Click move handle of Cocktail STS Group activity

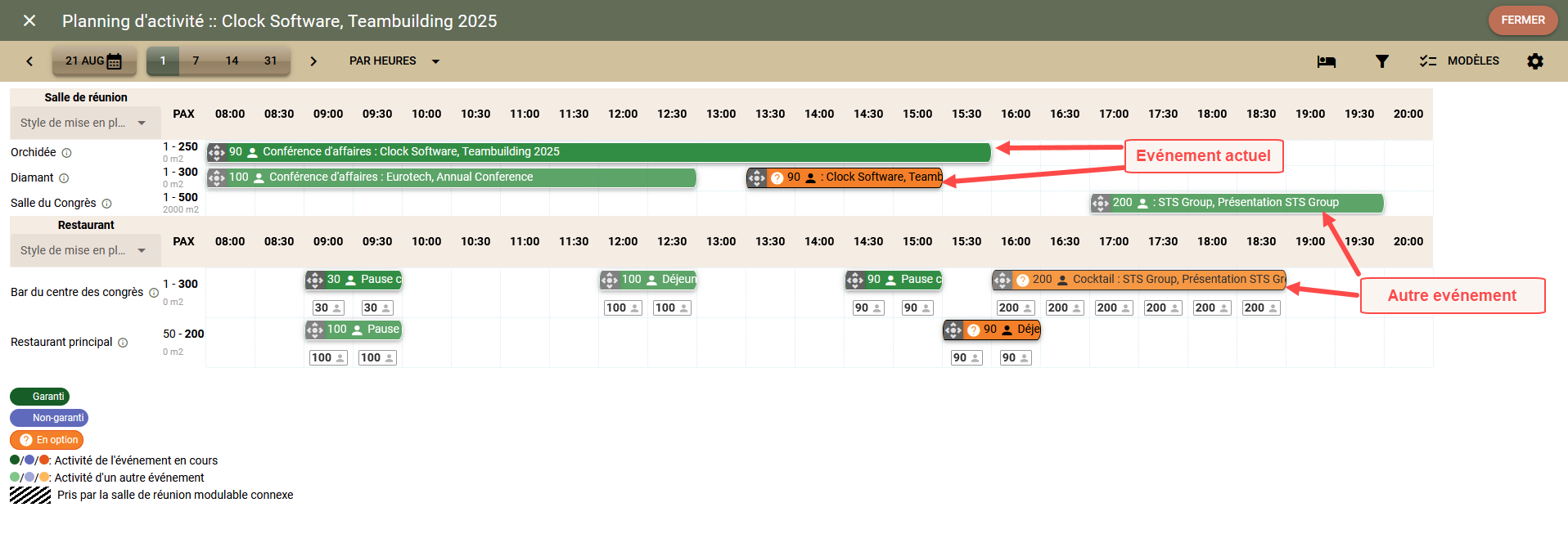coord(1003,280)
